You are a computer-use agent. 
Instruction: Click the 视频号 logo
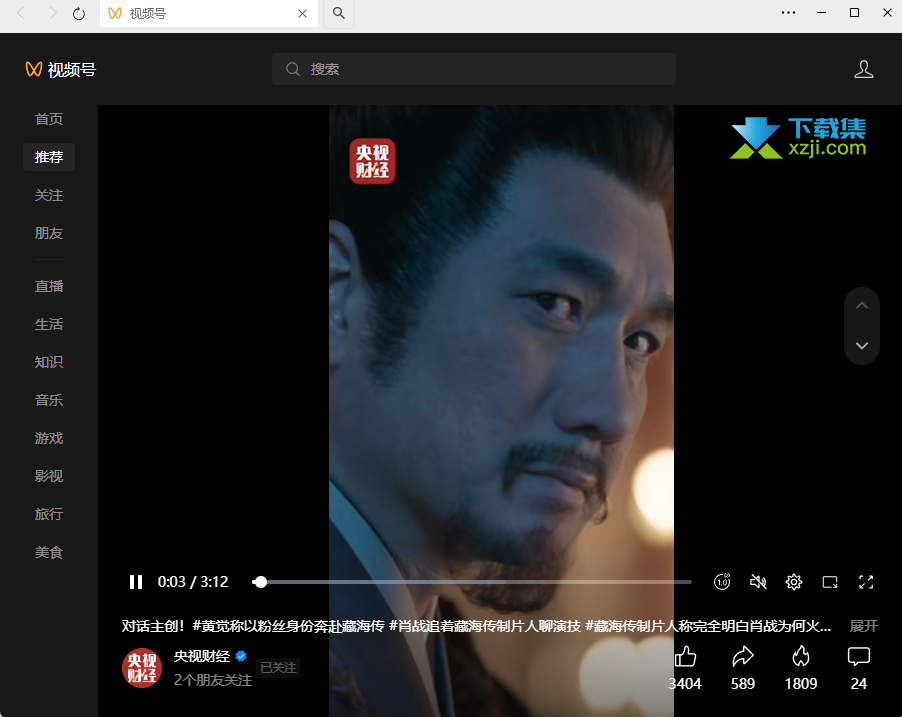click(60, 70)
